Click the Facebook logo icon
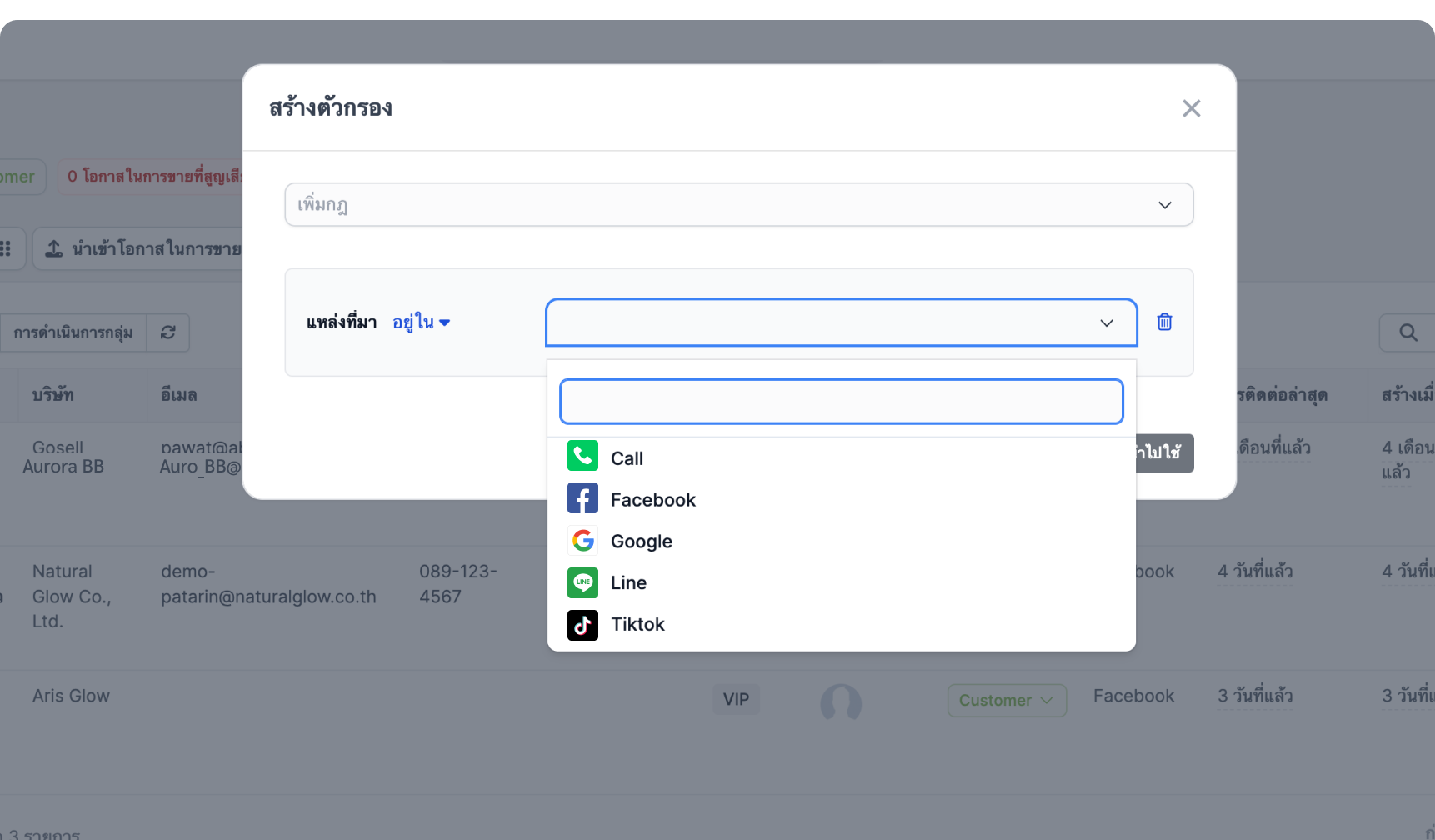This screenshot has width=1435, height=840. tap(582, 498)
